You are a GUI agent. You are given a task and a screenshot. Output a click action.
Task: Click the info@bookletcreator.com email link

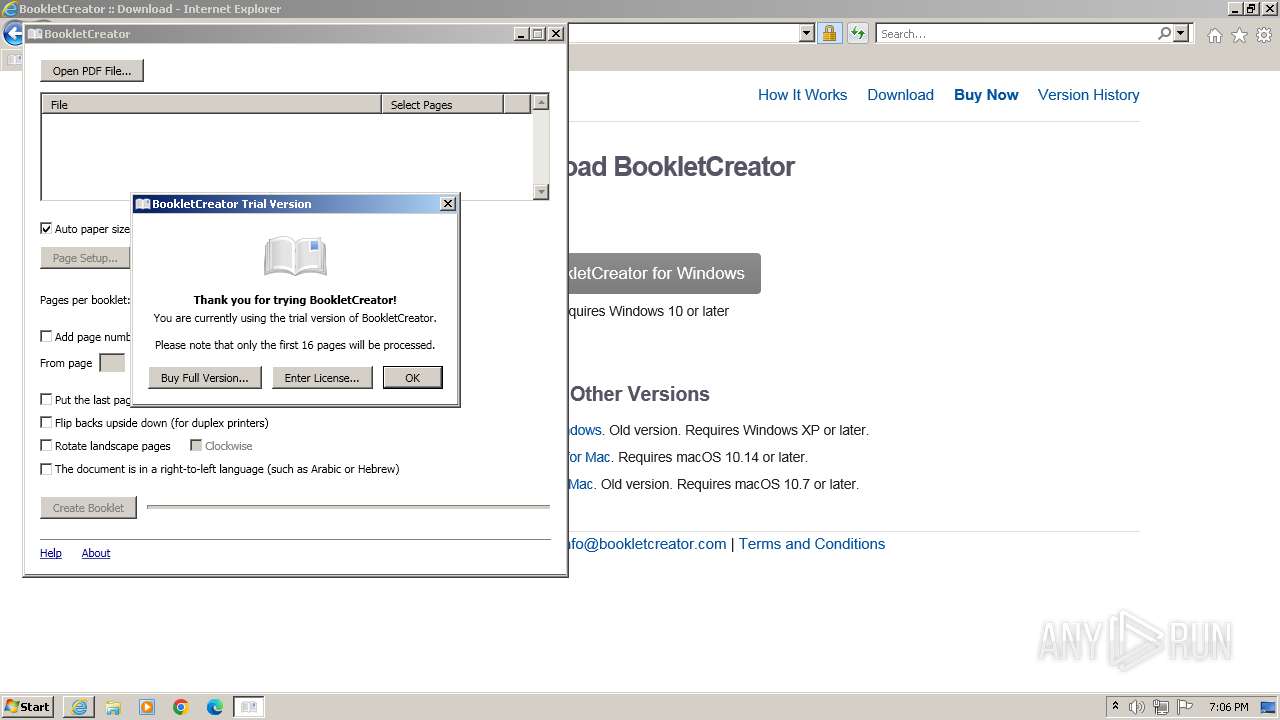tap(647, 544)
